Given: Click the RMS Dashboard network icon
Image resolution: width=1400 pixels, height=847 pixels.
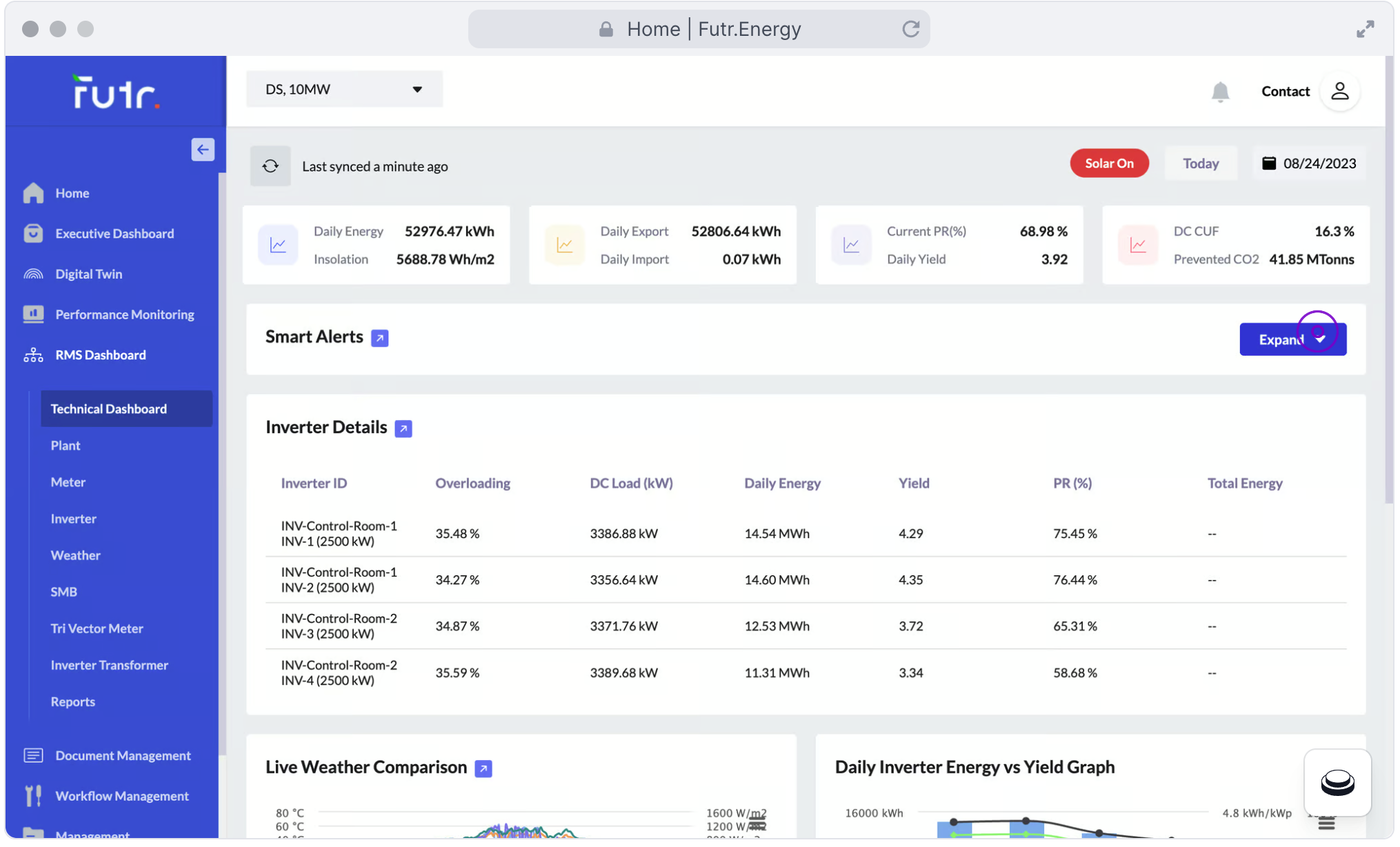Looking at the screenshot, I should [x=33, y=355].
